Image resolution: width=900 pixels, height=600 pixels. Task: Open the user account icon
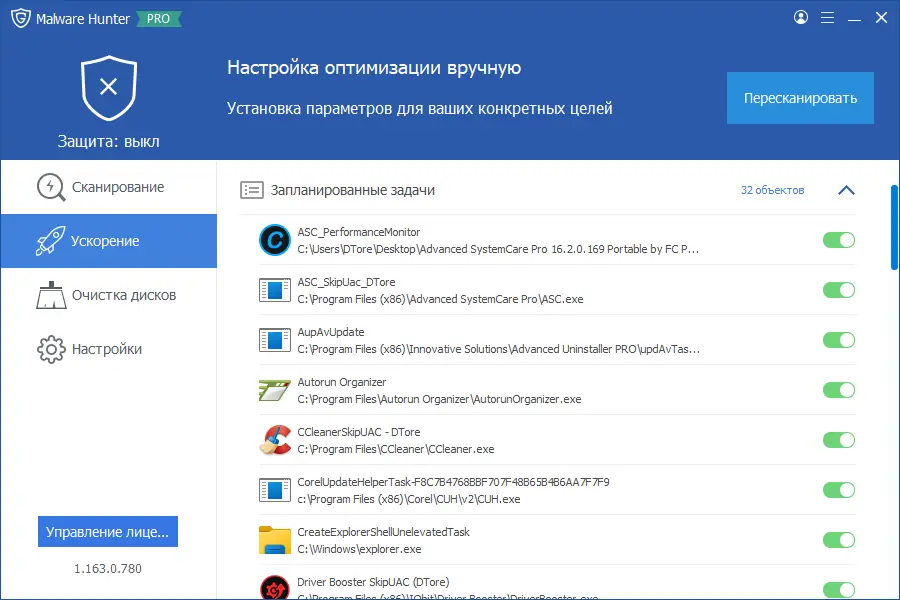point(801,17)
